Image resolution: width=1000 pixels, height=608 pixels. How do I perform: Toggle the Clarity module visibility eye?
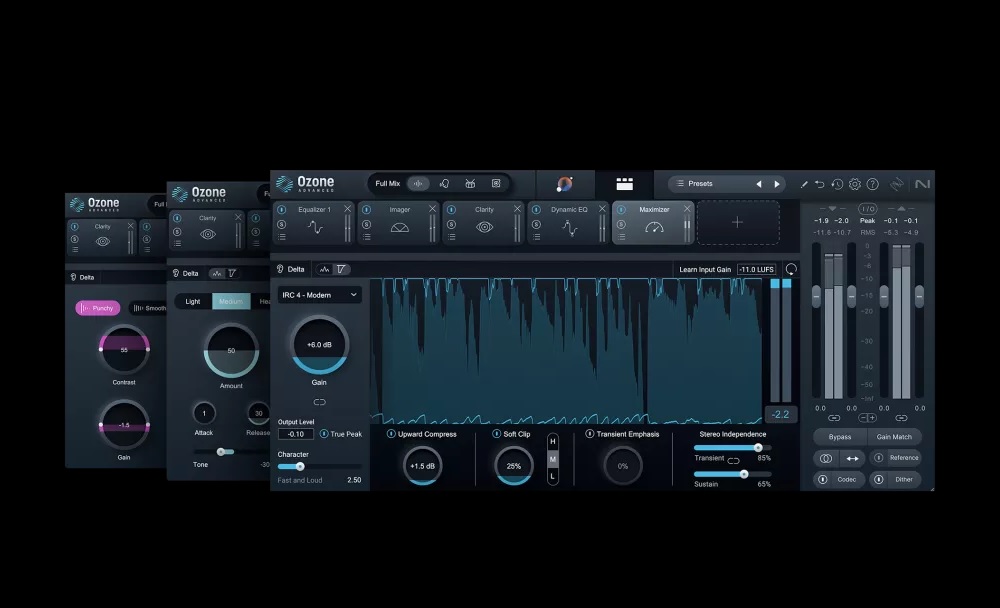(485, 227)
